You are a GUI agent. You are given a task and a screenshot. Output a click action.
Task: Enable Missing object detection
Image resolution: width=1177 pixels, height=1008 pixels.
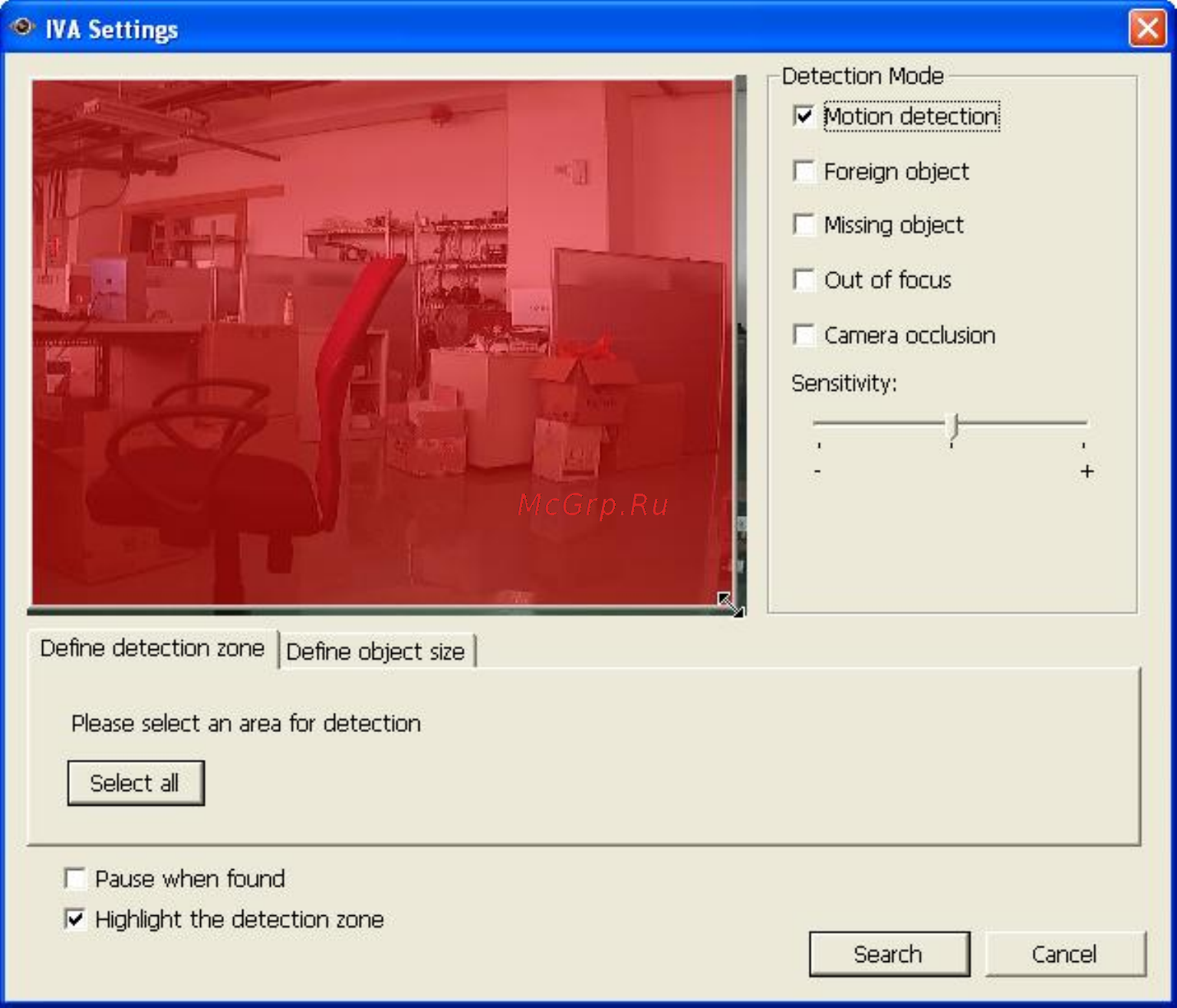pos(804,225)
